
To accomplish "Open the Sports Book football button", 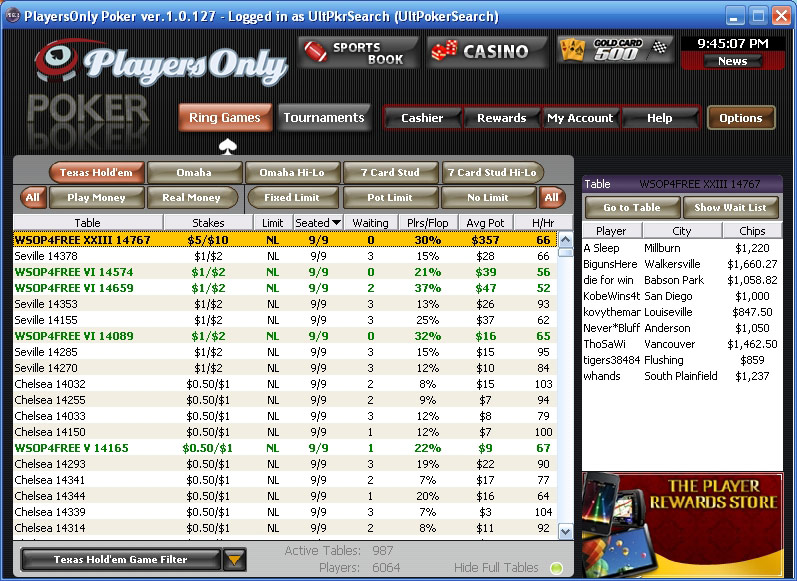I will pyautogui.click(x=359, y=52).
